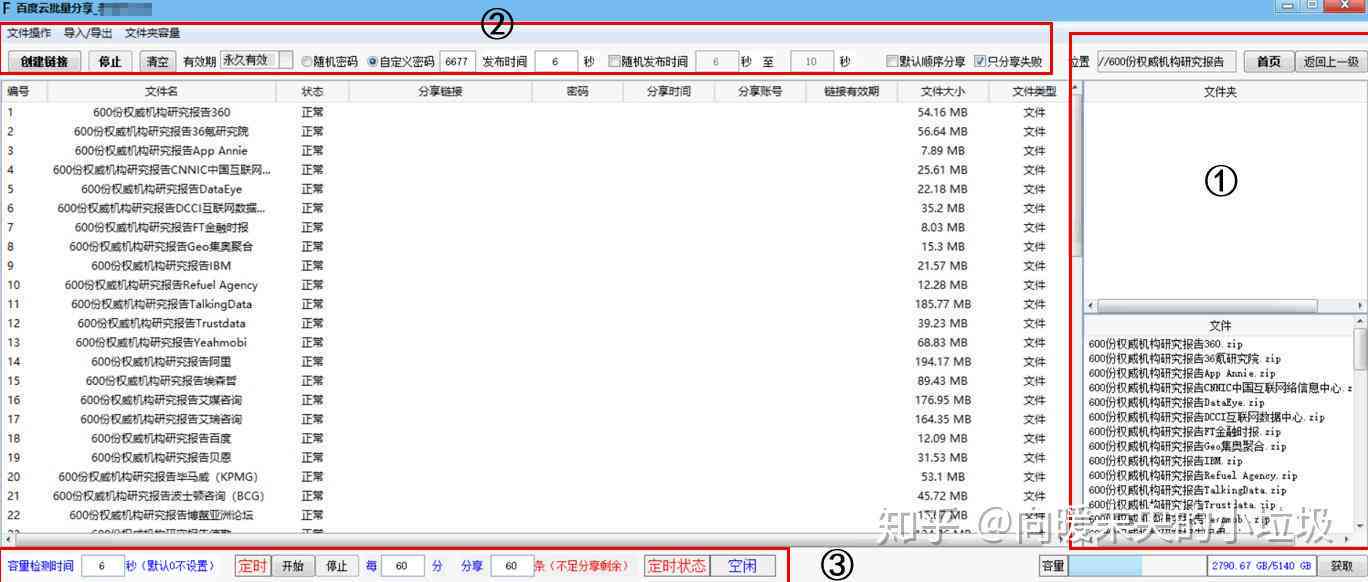
Task: Click the 容量检测时间 seconds input field
Action: [x=102, y=566]
